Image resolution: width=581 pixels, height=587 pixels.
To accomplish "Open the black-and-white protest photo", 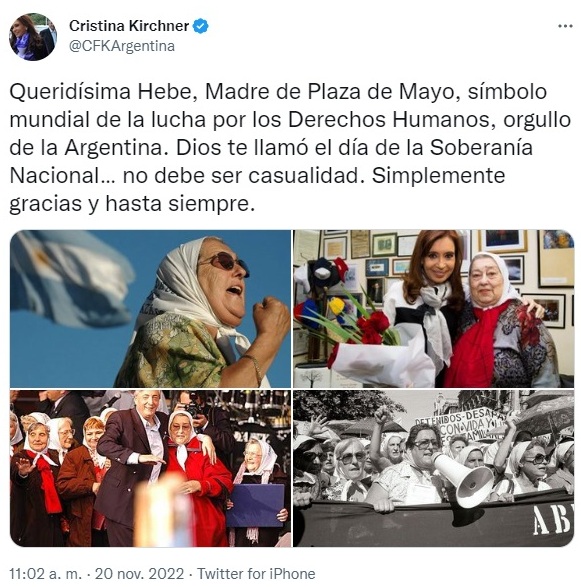I will point(433,468).
